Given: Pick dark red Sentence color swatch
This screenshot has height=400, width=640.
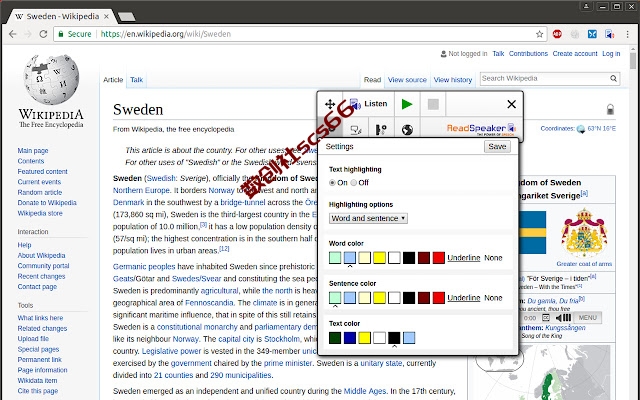Looking at the screenshot, I should click(424, 298).
